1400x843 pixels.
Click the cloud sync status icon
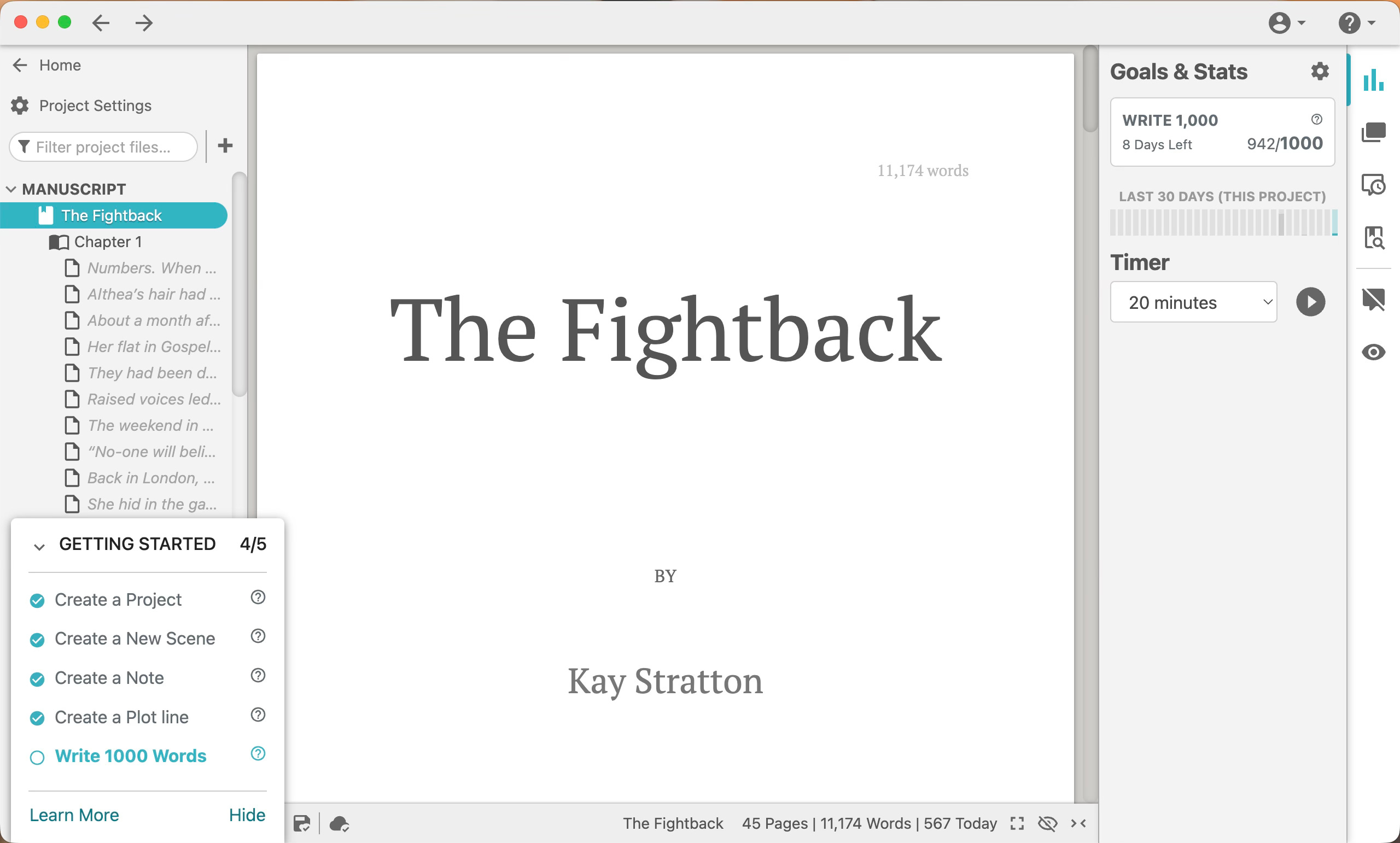coord(339,823)
